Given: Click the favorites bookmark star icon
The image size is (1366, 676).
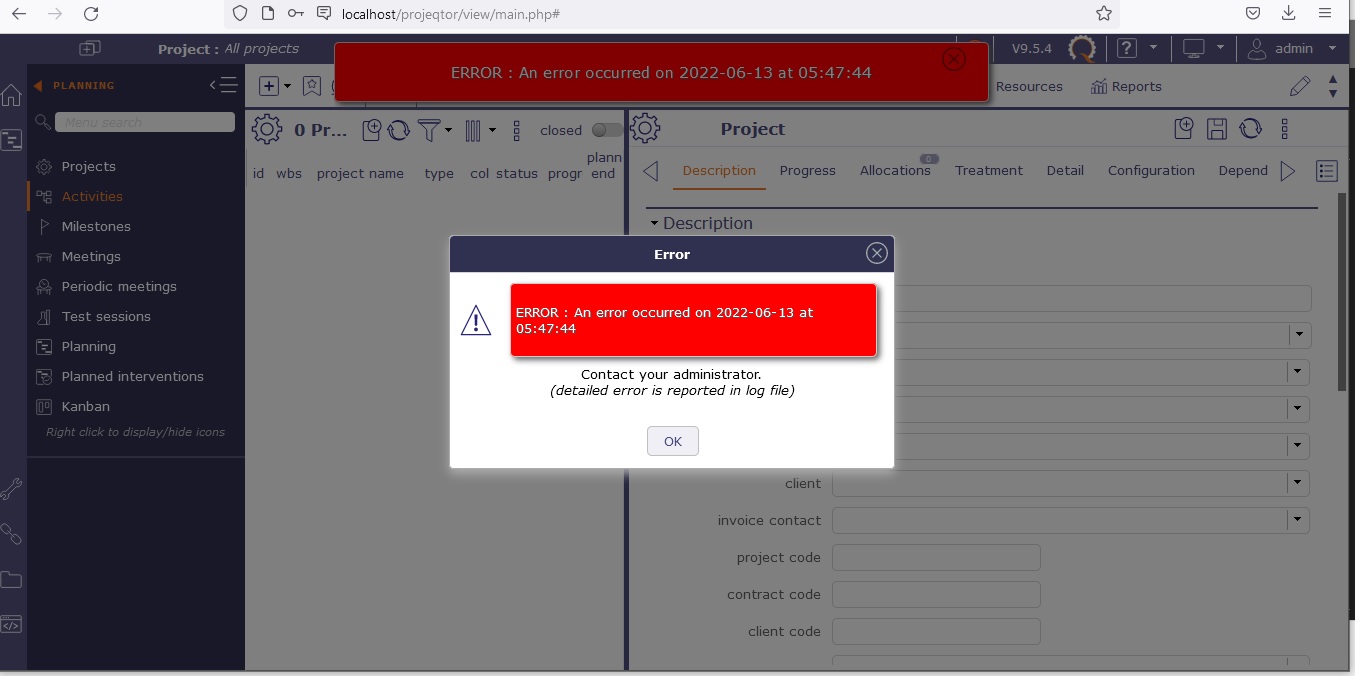Looking at the screenshot, I should 312,86.
